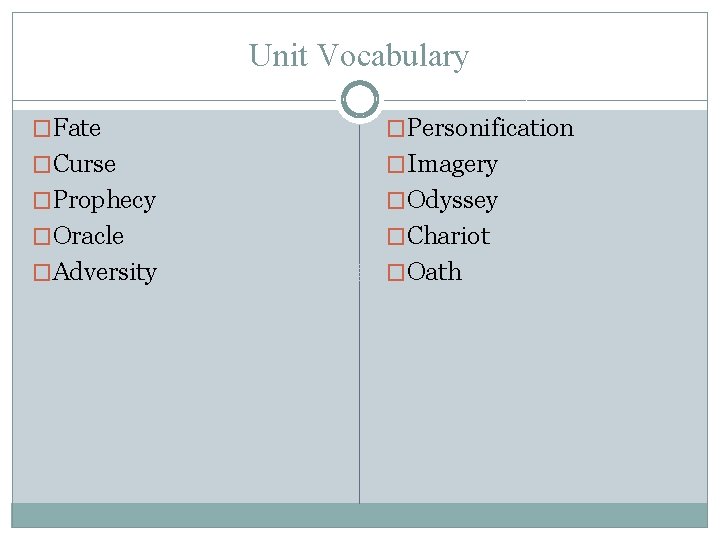Screen dimensions: 720x540
Task: Select the word Oath
Action: pyautogui.click(x=435, y=272)
